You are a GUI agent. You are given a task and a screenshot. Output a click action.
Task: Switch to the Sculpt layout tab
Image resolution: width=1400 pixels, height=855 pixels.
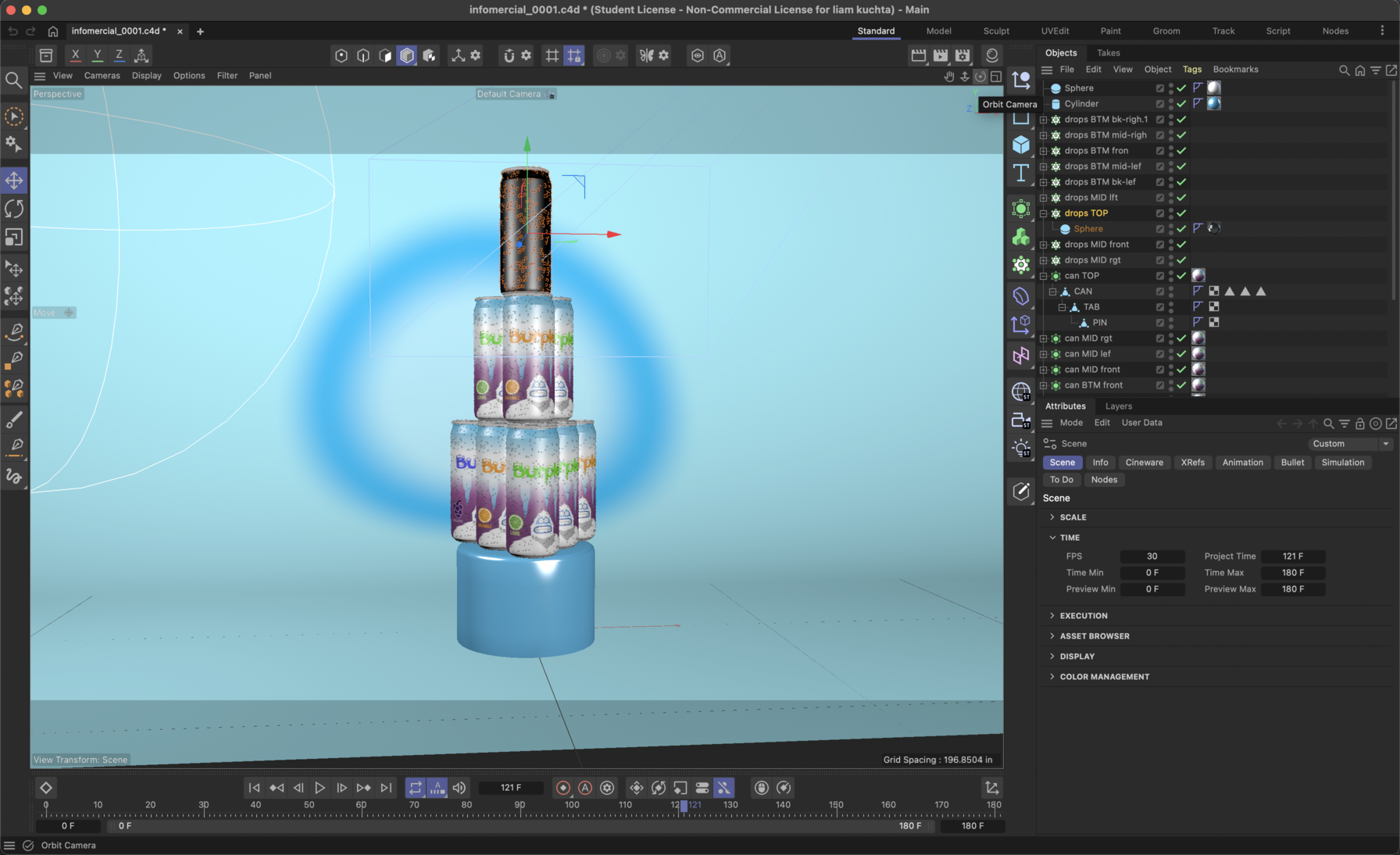pyautogui.click(x=996, y=31)
